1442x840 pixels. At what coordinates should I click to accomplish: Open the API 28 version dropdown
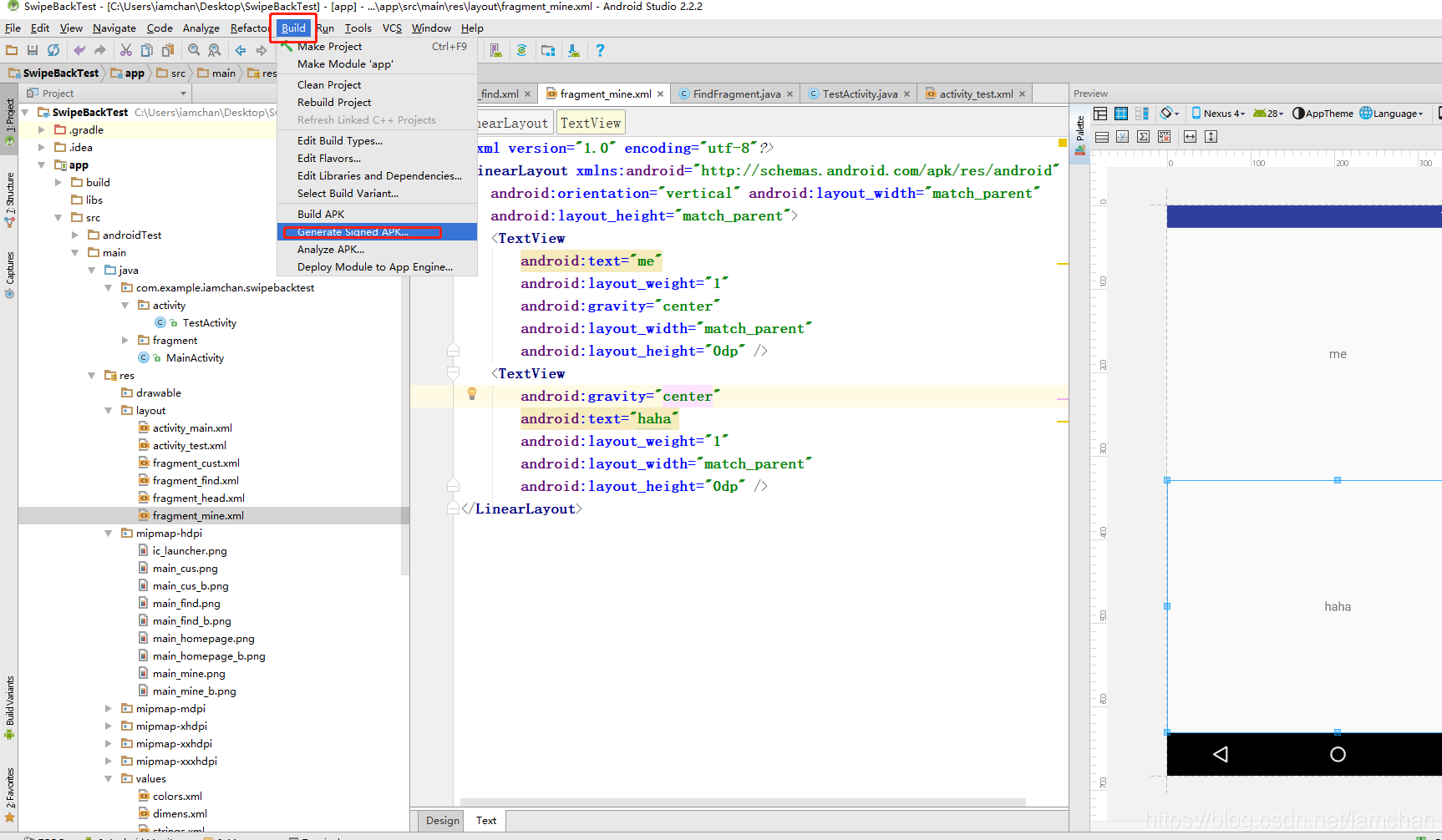1268,114
